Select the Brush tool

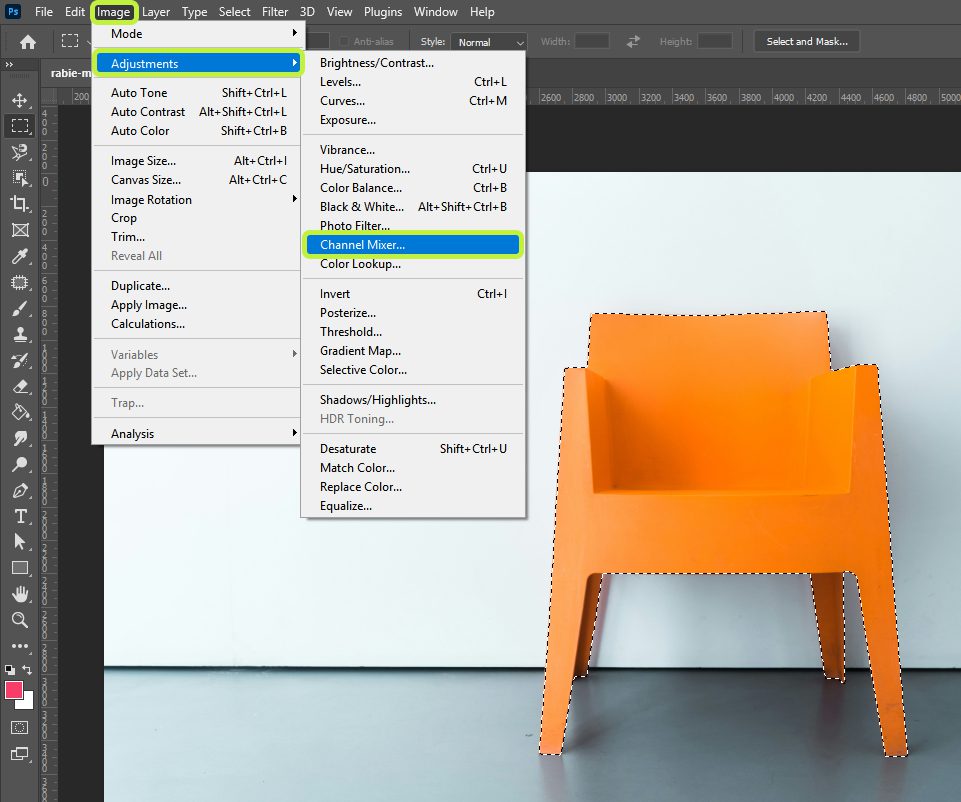coord(20,308)
